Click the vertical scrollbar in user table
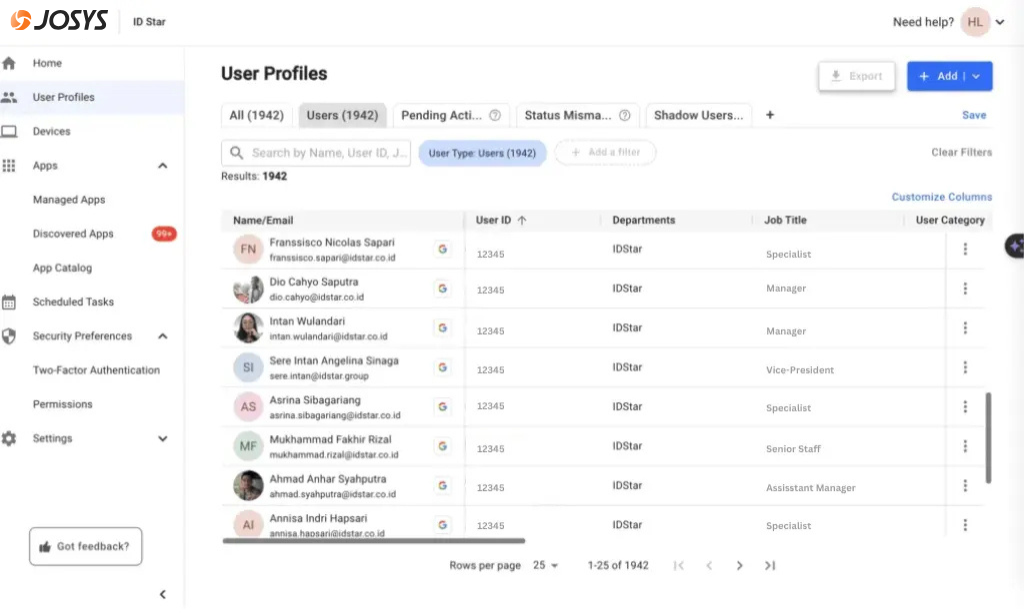The height and width of the screenshot is (615, 1024). click(x=989, y=437)
